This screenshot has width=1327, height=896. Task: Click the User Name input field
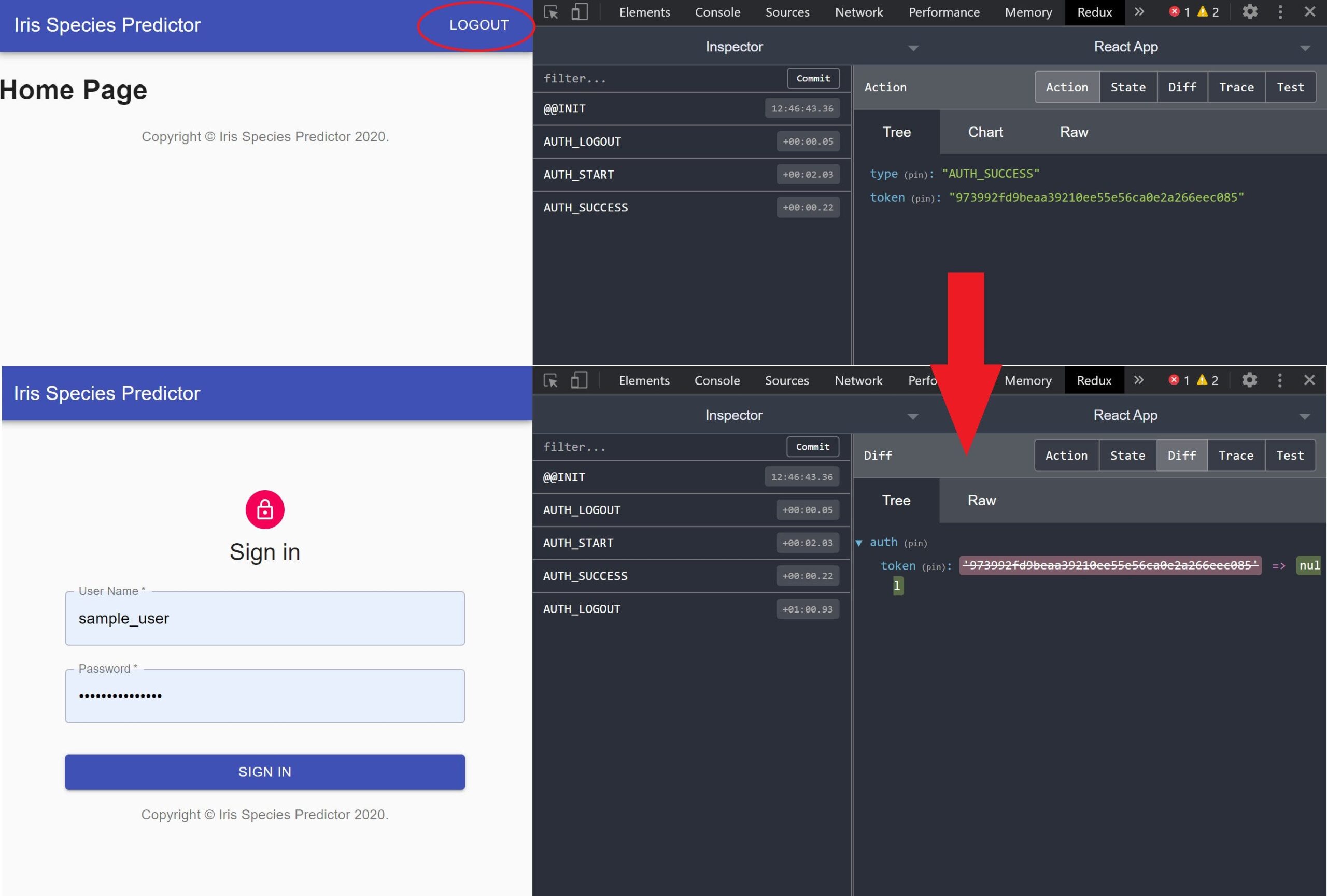tap(265, 619)
